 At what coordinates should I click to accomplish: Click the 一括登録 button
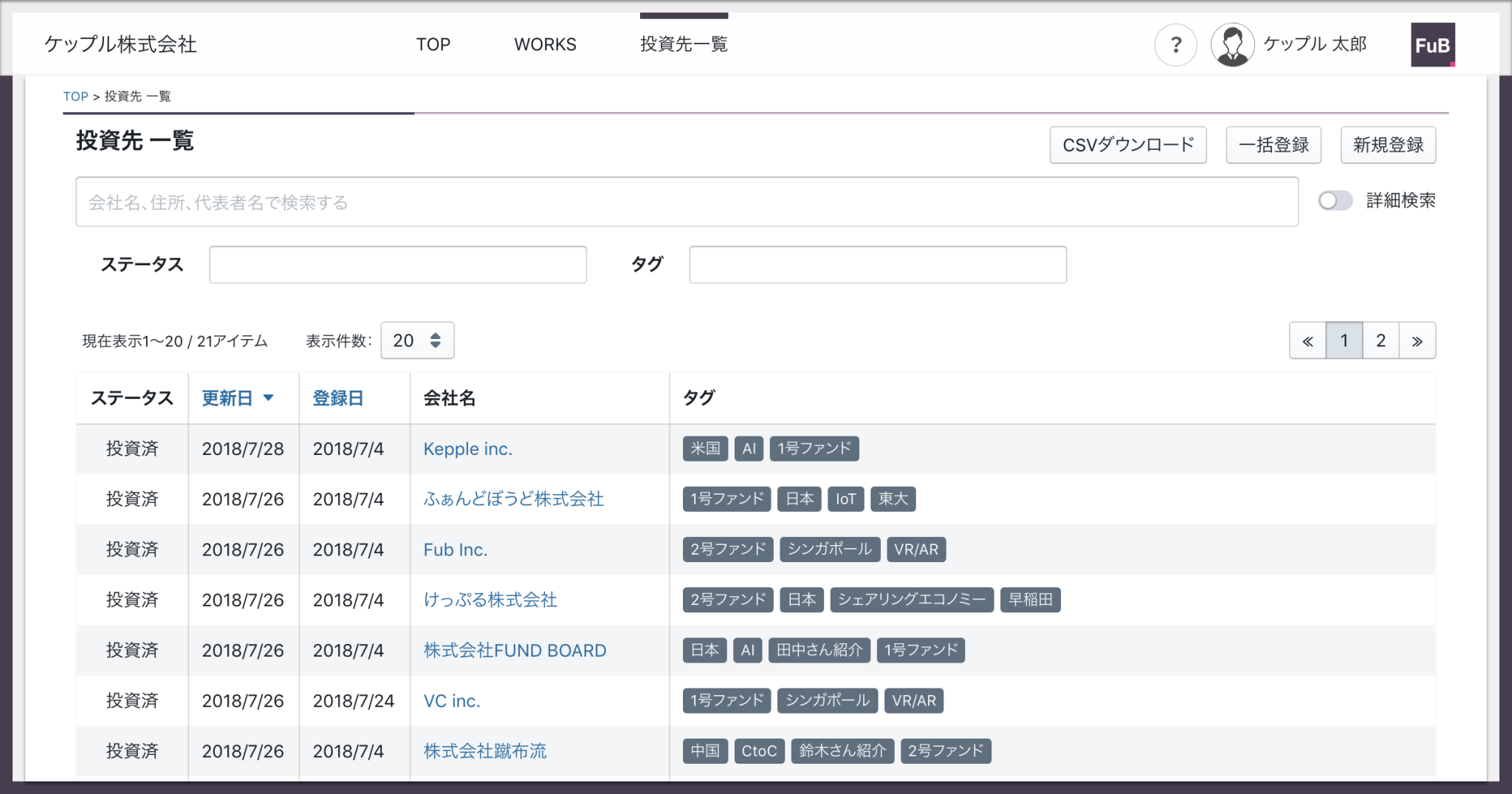coord(1273,145)
